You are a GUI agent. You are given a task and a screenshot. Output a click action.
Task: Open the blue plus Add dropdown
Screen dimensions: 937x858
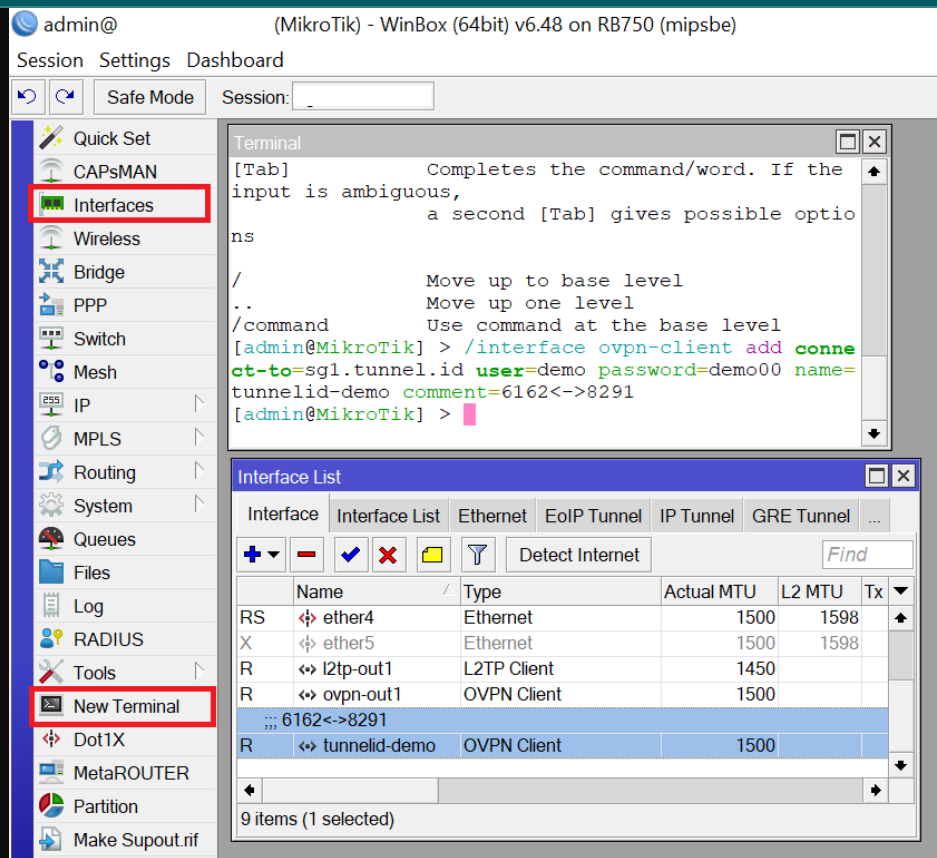point(262,554)
